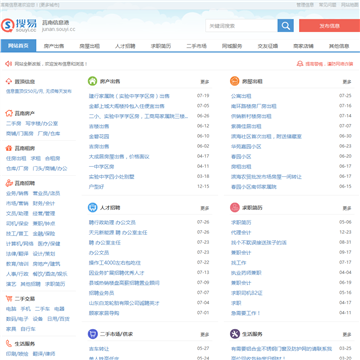This screenshot has width=360, height=360.
Task: Open the 一中学区房 listing
Action: click(x=102, y=167)
